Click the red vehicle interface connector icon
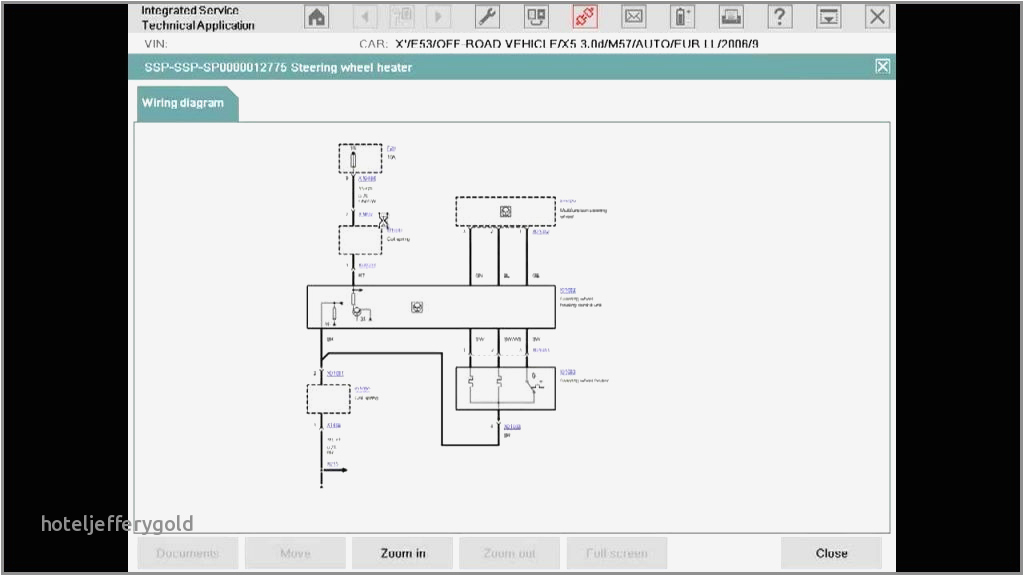The width and height of the screenshot is (1024, 576). coord(584,16)
